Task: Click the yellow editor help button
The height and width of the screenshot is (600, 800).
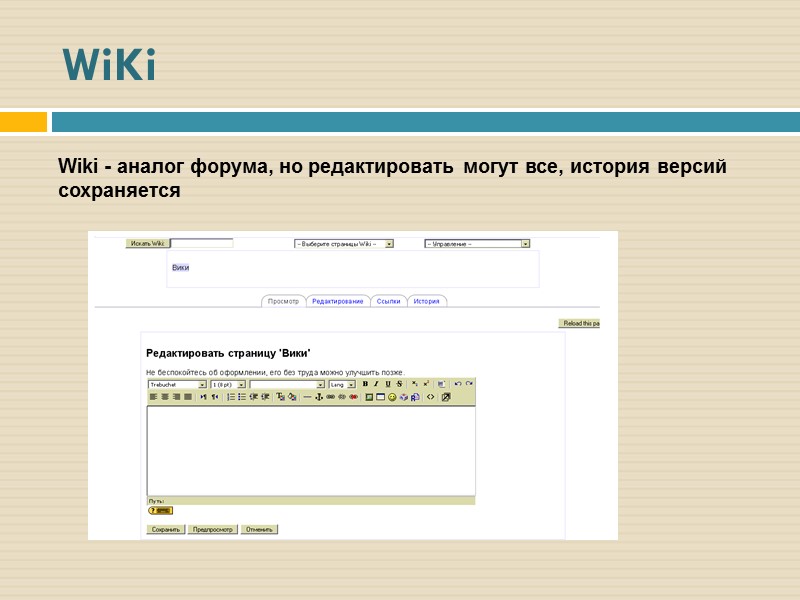Action: pyautogui.click(x=161, y=511)
